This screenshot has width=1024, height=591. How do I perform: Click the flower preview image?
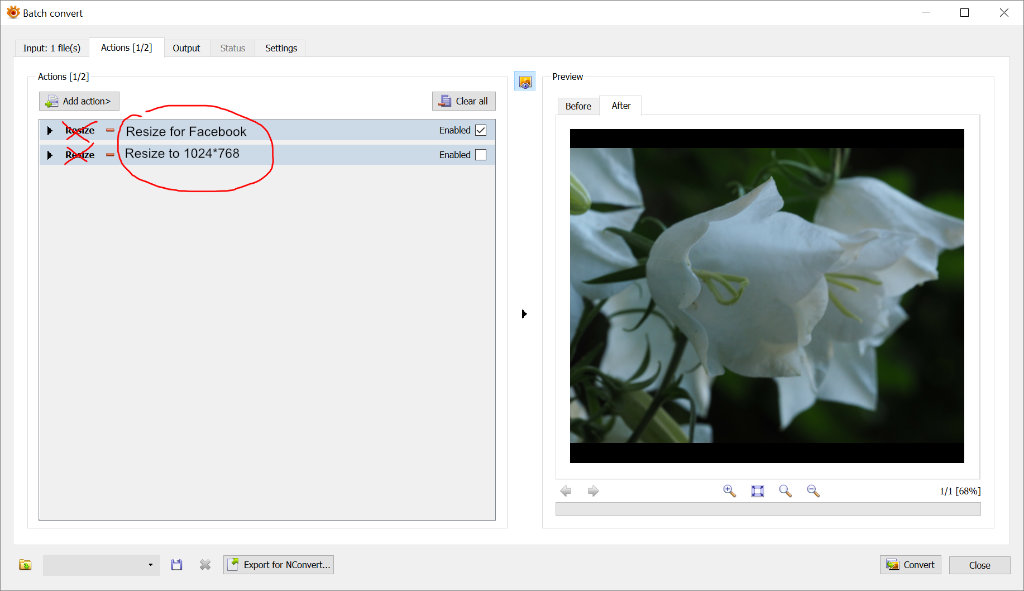coord(767,296)
